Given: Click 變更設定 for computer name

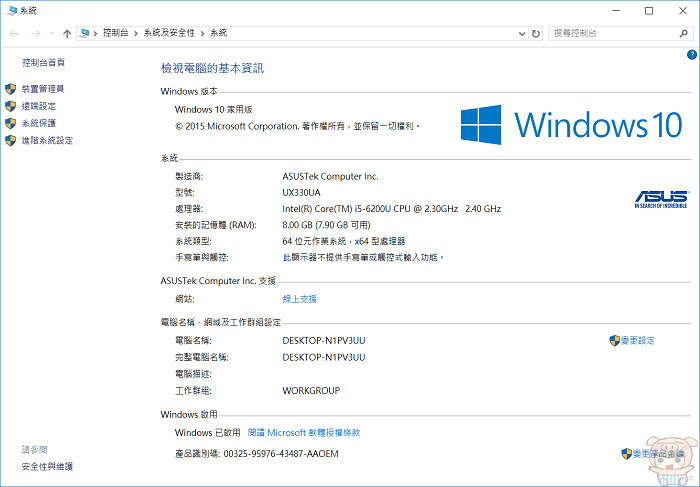Looking at the screenshot, I should point(638,341).
